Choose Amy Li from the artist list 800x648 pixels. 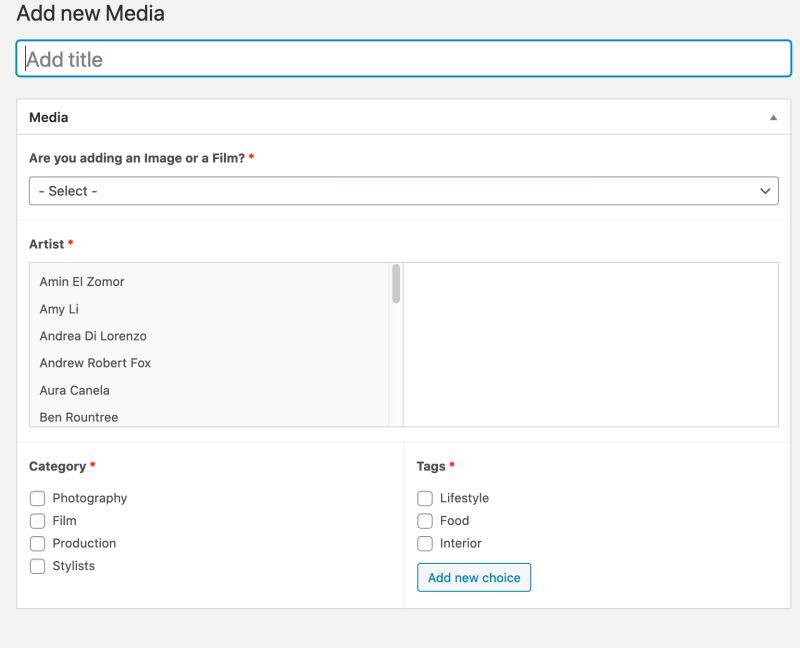(x=59, y=309)
